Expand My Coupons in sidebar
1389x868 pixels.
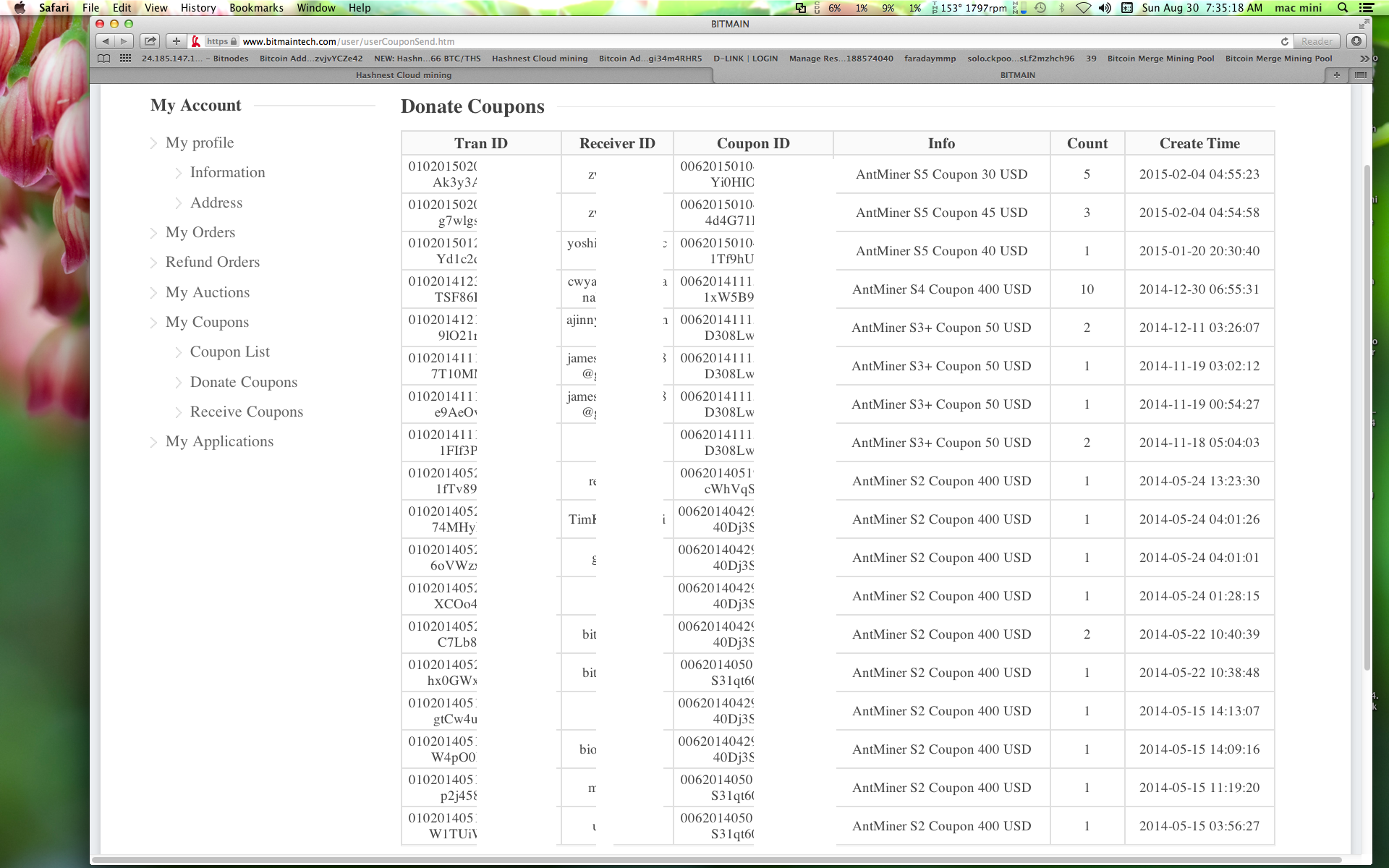pos(207,322)
